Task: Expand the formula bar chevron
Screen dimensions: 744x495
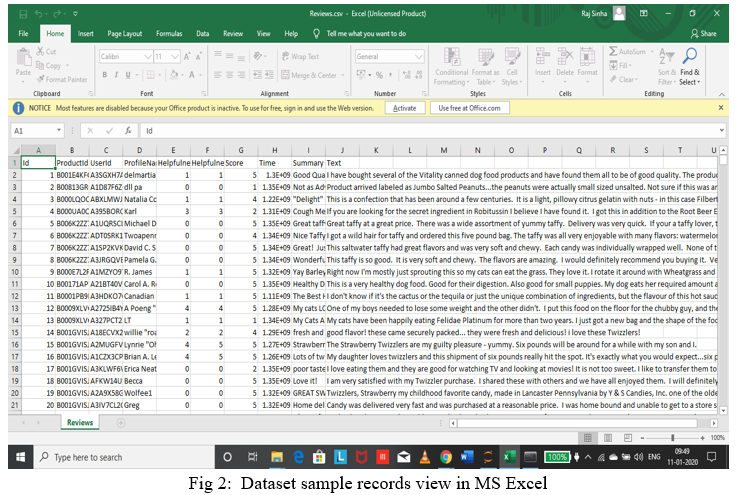Action: [x=722, y=131]
